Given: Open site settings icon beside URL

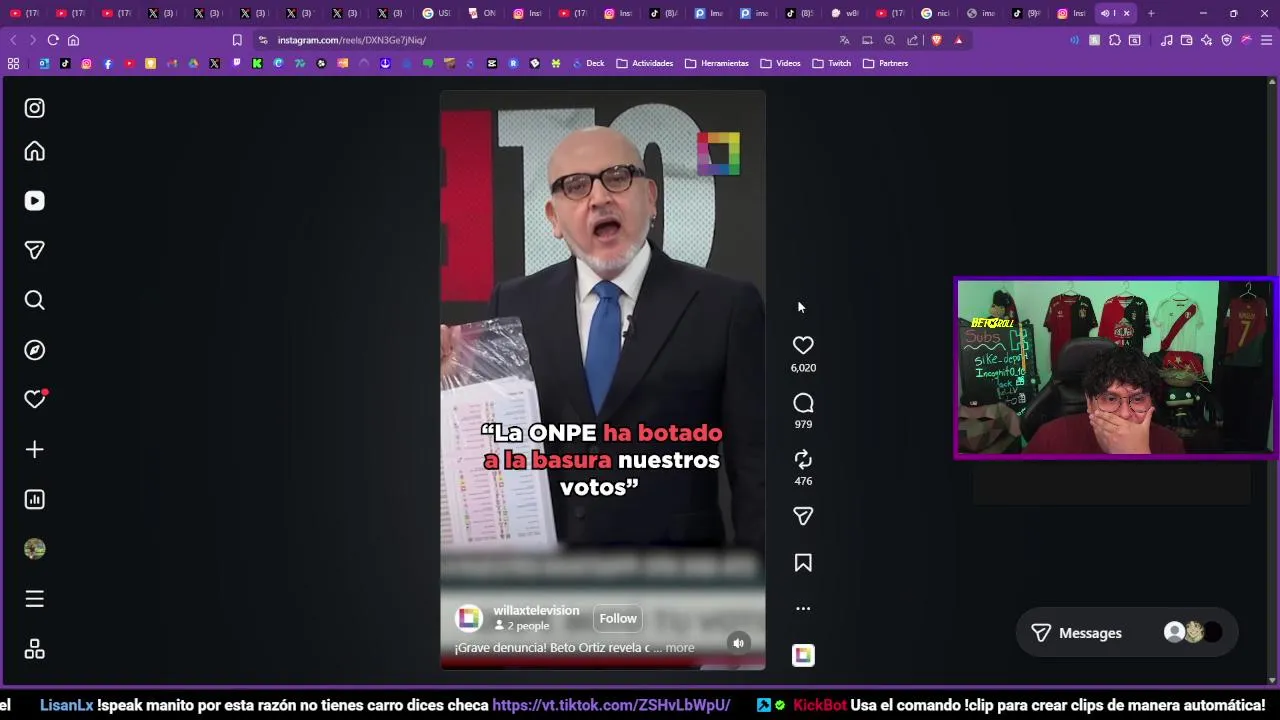Looking at the screenshot, I should pyautogui.click(x=263, y=40).
